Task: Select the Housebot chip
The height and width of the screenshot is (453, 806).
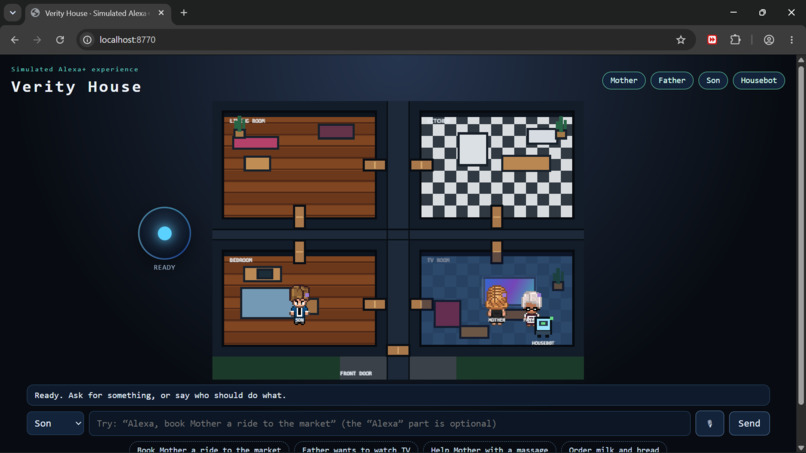Action: pos(759,80)
